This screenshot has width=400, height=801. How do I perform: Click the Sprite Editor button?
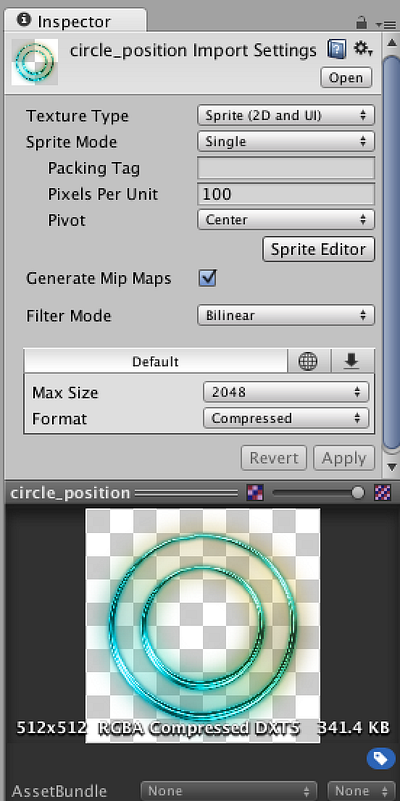pyautogui.click(x=319, y=249)
